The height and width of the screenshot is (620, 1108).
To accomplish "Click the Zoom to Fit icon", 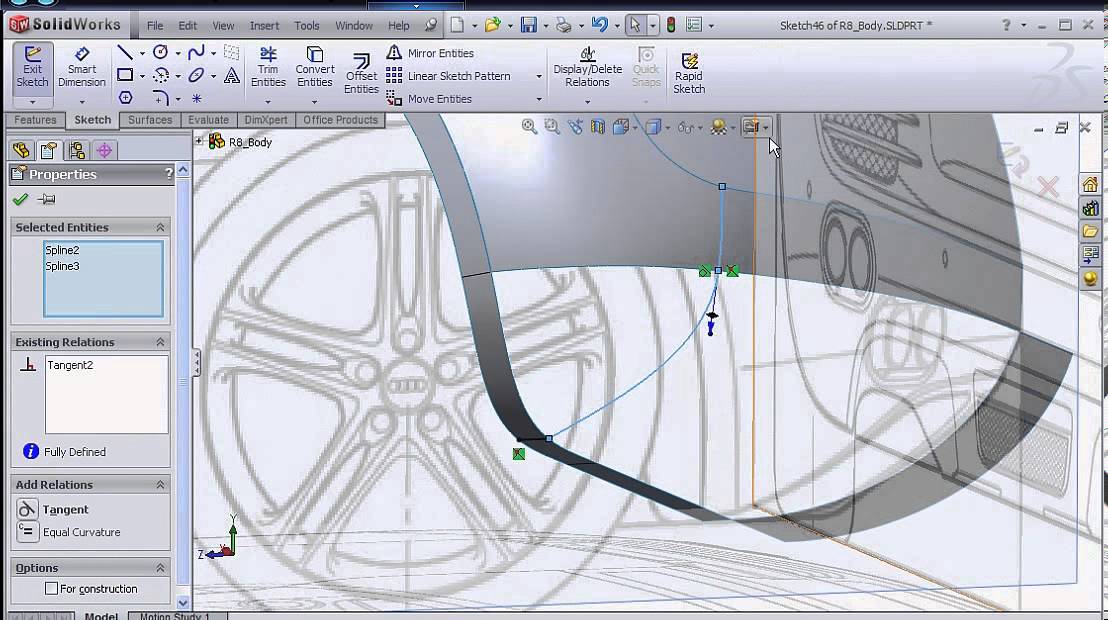I will [x=529, y=127].
